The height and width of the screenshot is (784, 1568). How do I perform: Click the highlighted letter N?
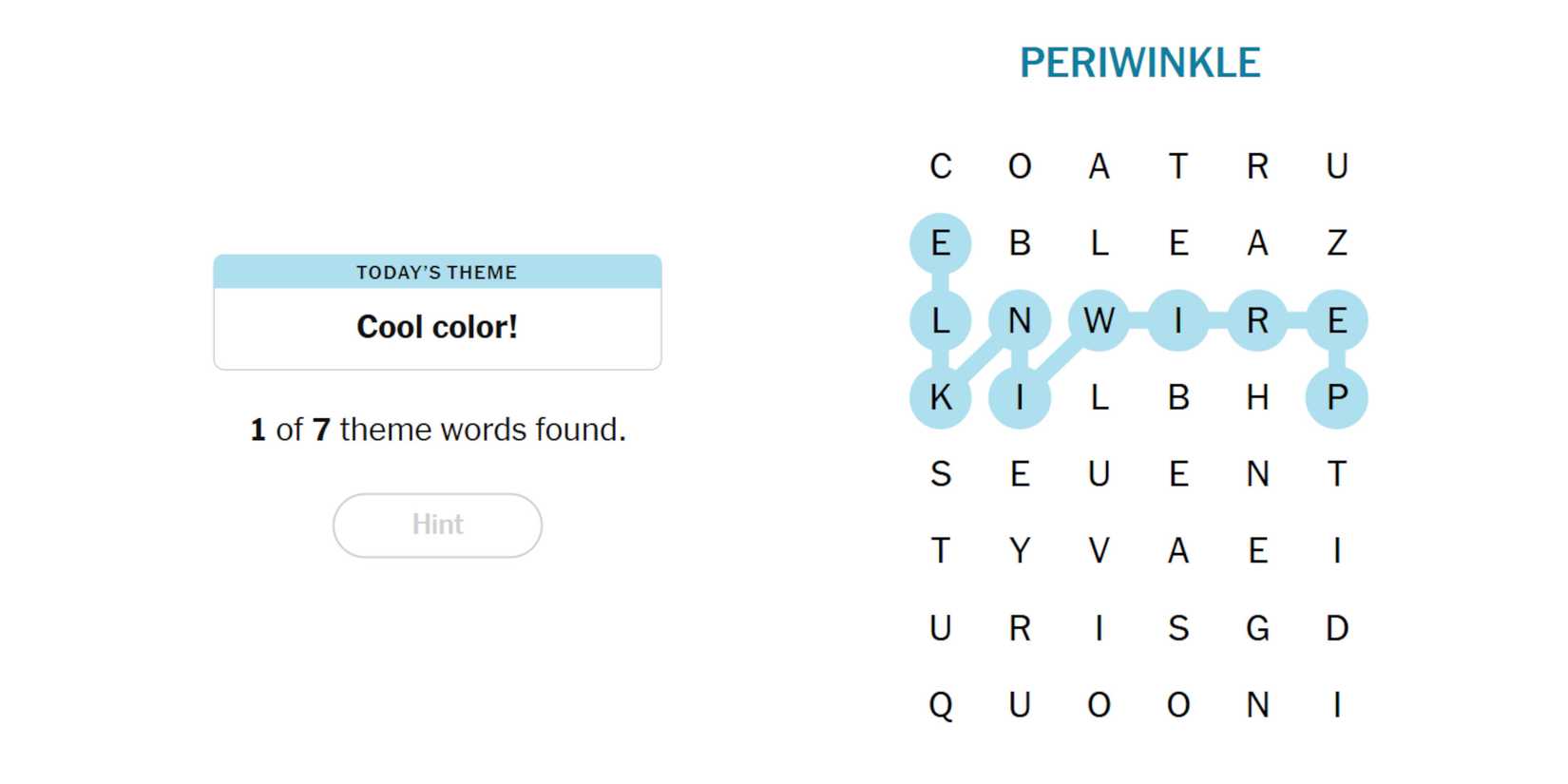[1020, 320]
